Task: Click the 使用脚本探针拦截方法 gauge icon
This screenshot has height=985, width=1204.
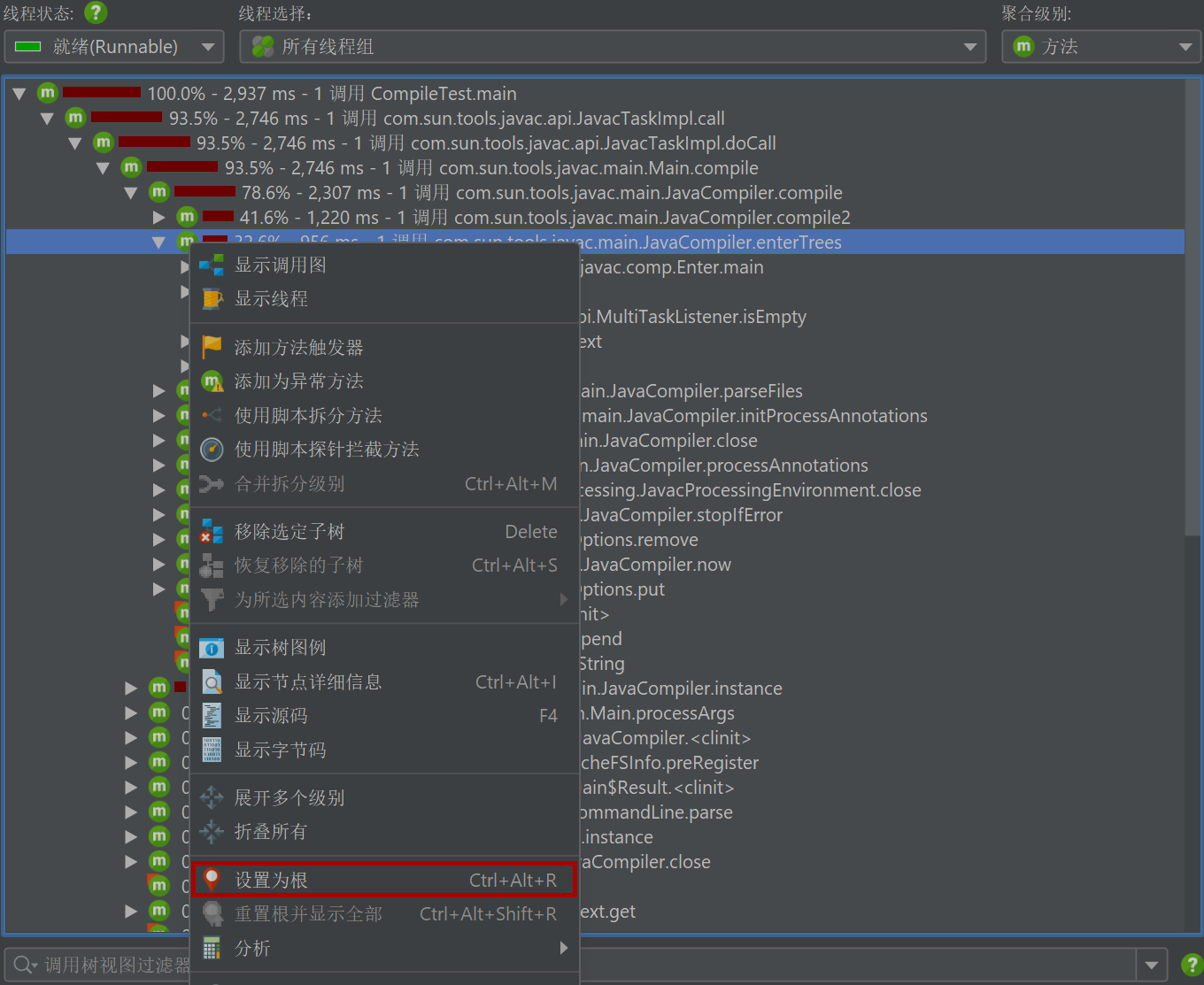Action: pyautogui.click(x=212, y=450)
